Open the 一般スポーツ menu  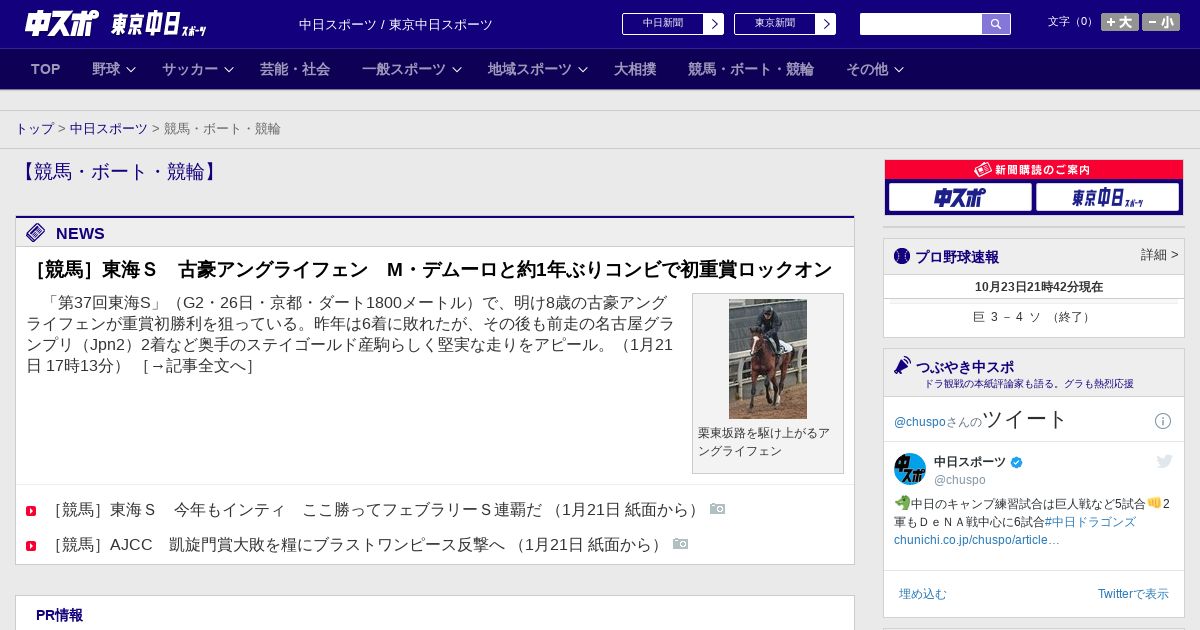(404, 69)
